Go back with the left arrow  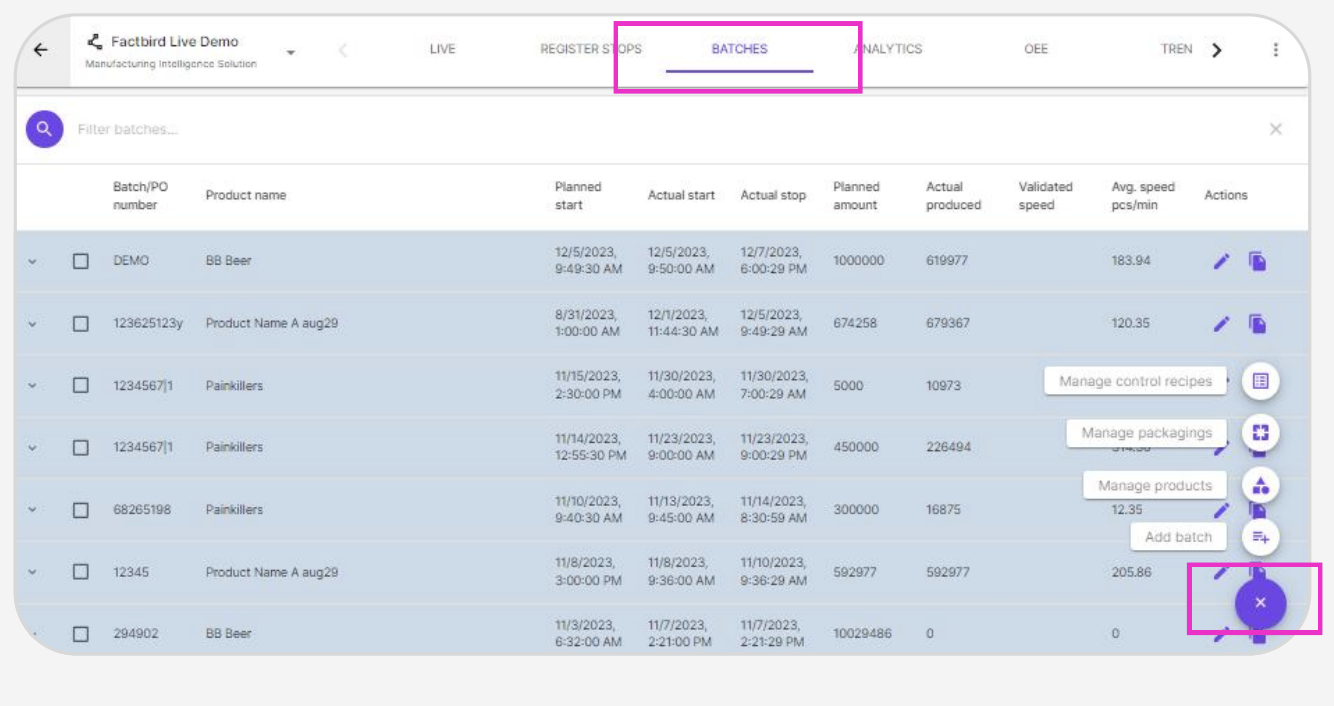40,50
